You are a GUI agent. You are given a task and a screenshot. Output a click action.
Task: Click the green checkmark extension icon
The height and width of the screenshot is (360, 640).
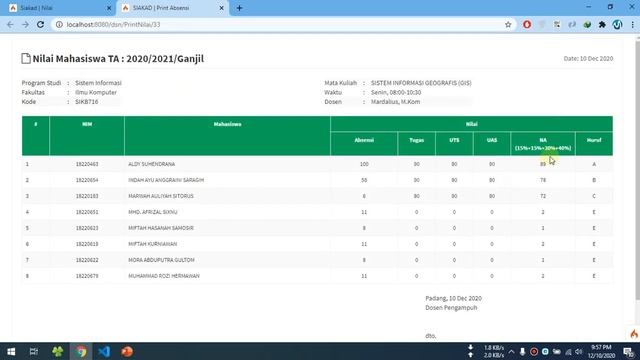[587, 24]
